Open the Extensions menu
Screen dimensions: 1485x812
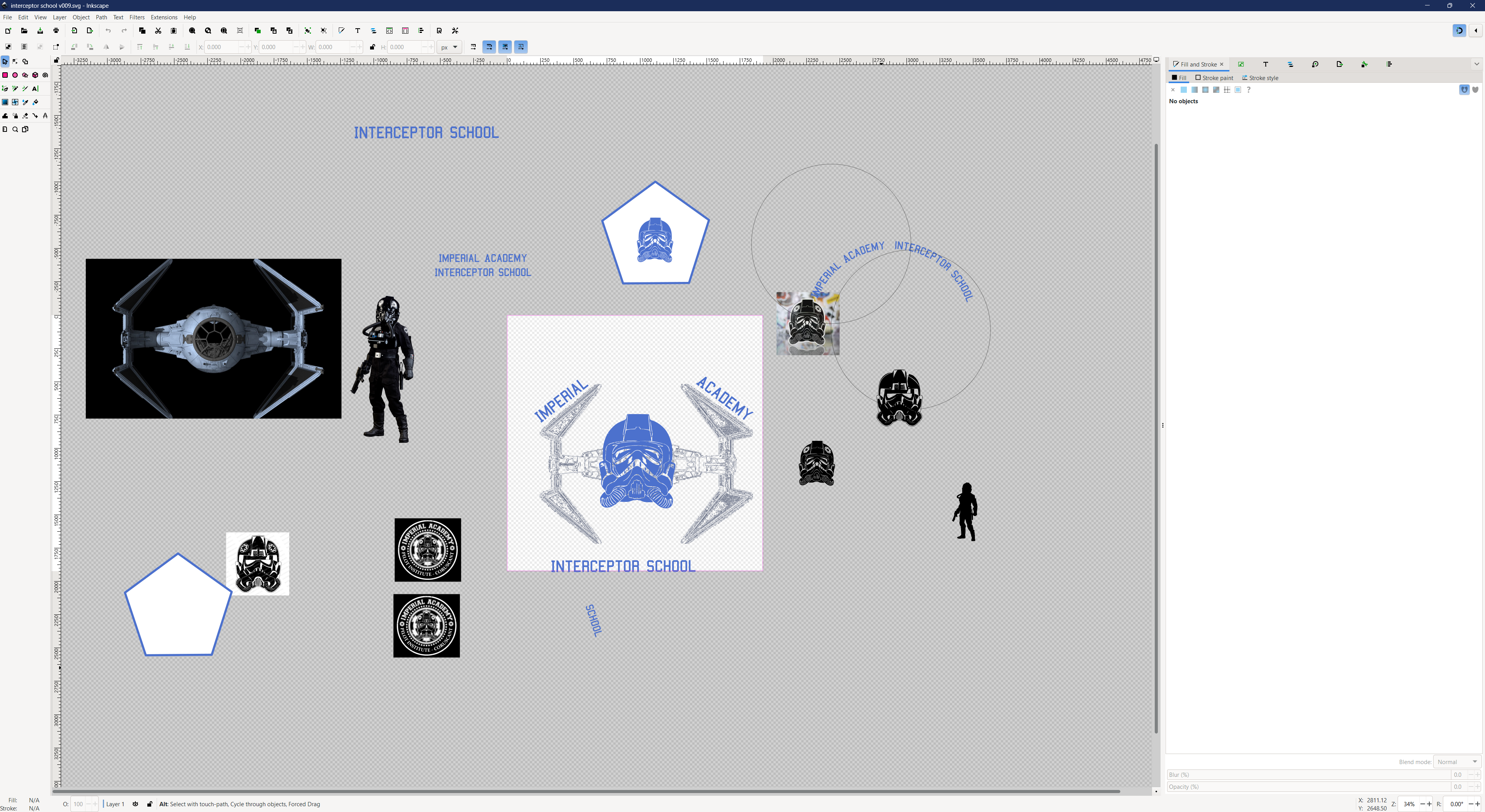tap(164, 17)
